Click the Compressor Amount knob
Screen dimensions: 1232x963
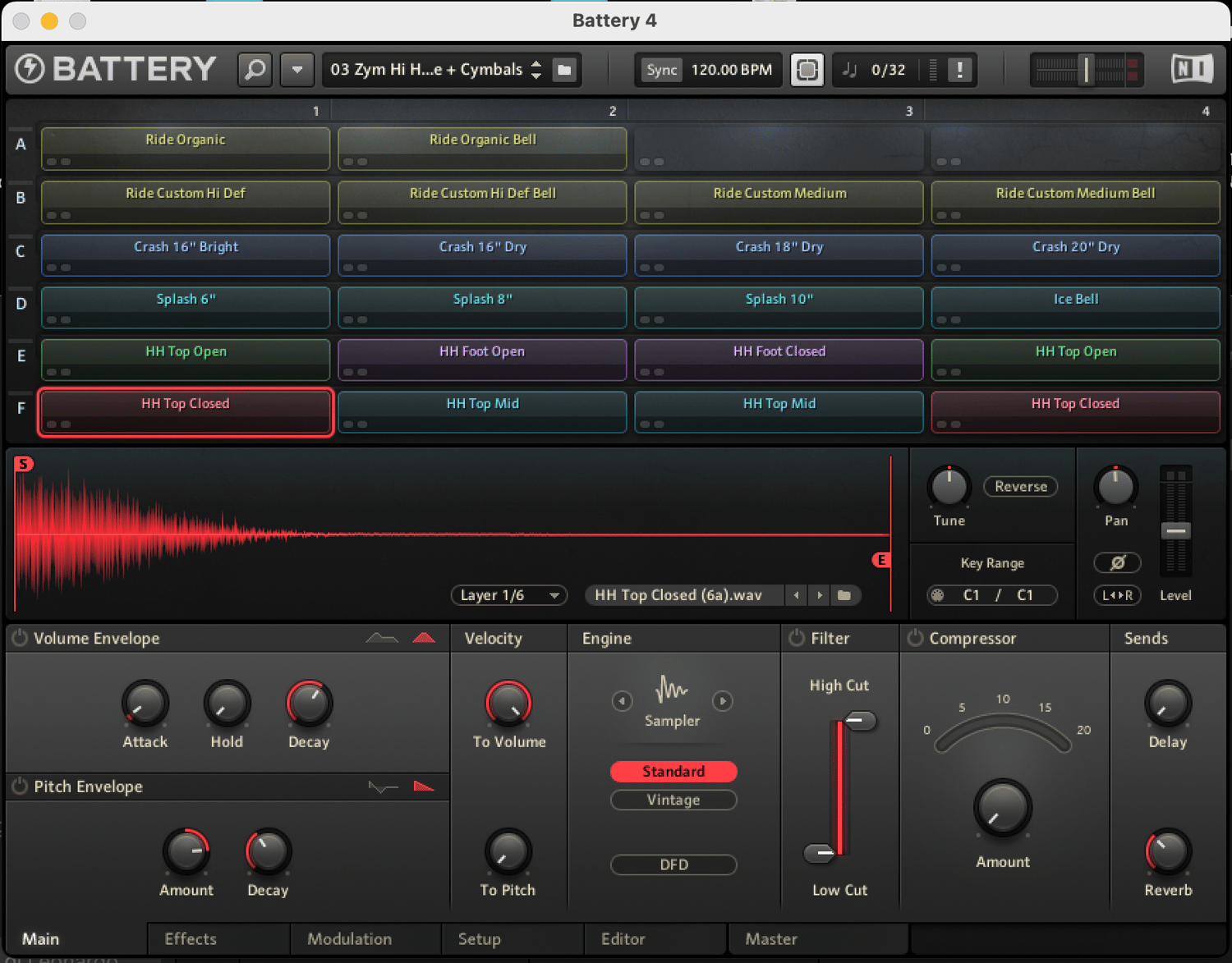(x=1003, y=808)
